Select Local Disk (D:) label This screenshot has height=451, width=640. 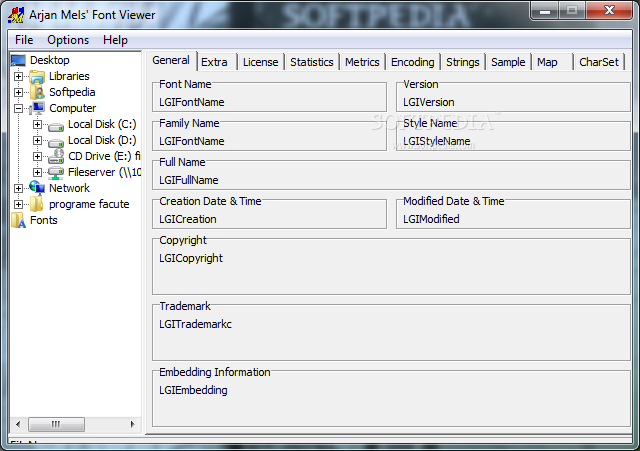point(102,140)
